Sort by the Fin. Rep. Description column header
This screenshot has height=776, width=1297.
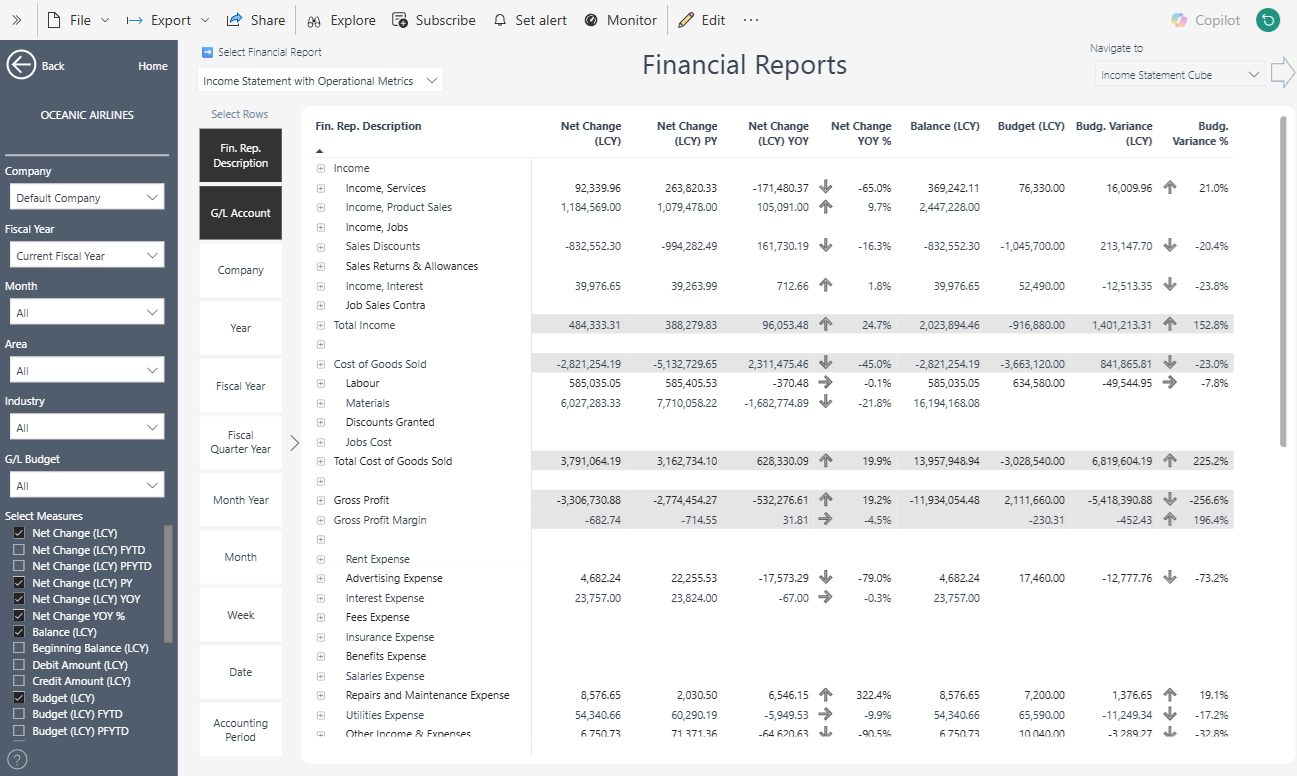coord(368,126)
